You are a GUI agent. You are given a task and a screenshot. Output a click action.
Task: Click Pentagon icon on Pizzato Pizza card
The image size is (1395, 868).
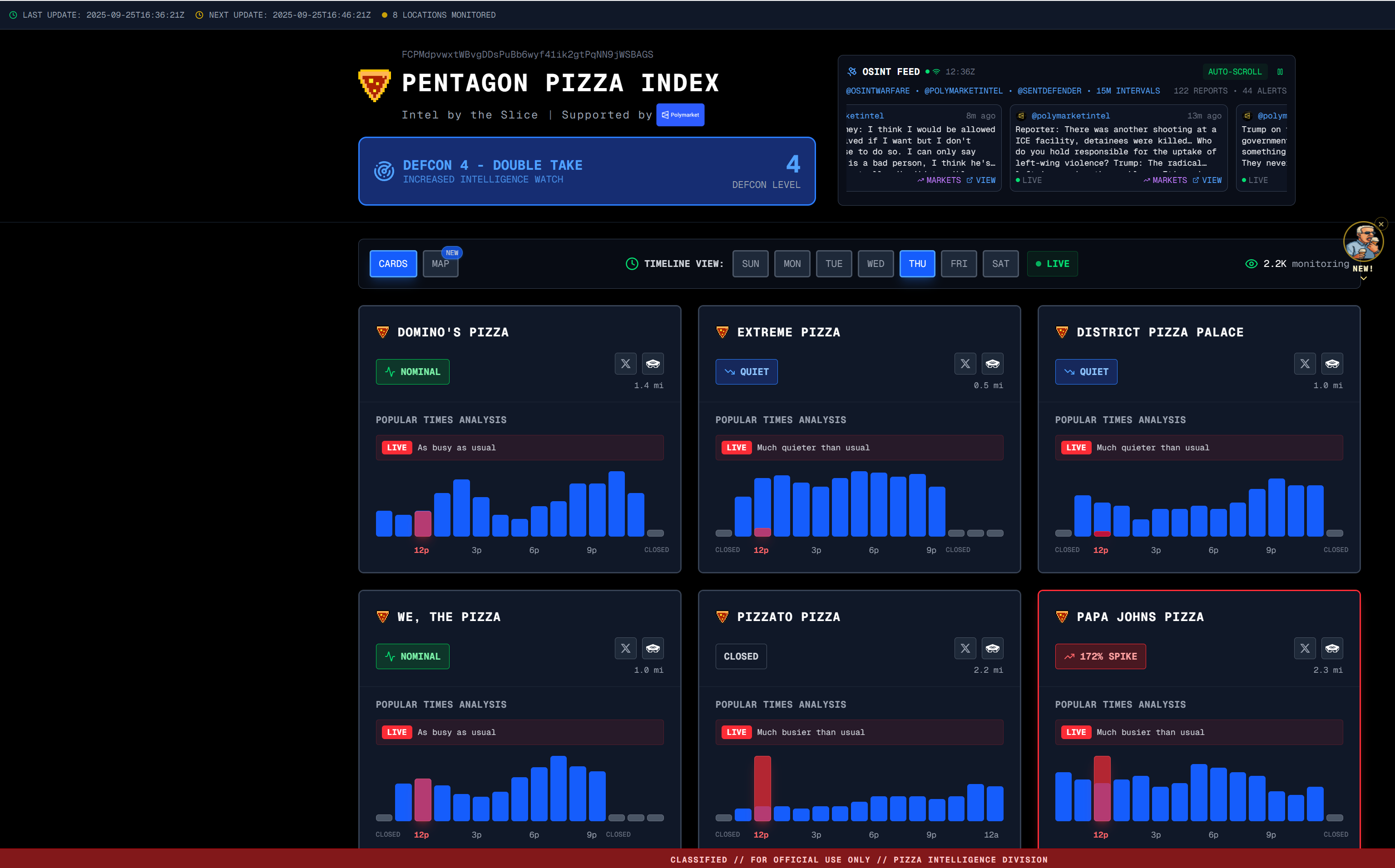[993, 648]
